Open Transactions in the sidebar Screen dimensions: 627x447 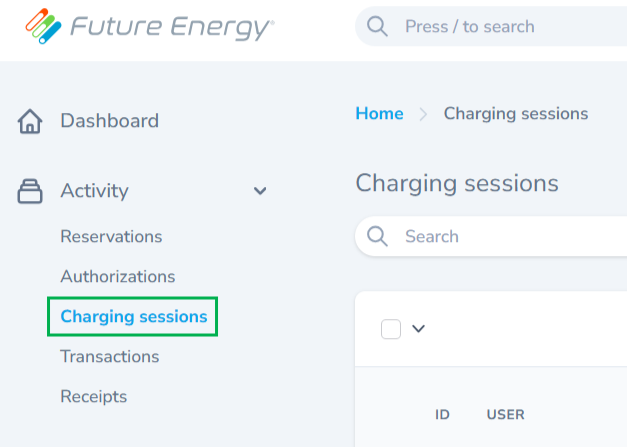coord(110,356)
